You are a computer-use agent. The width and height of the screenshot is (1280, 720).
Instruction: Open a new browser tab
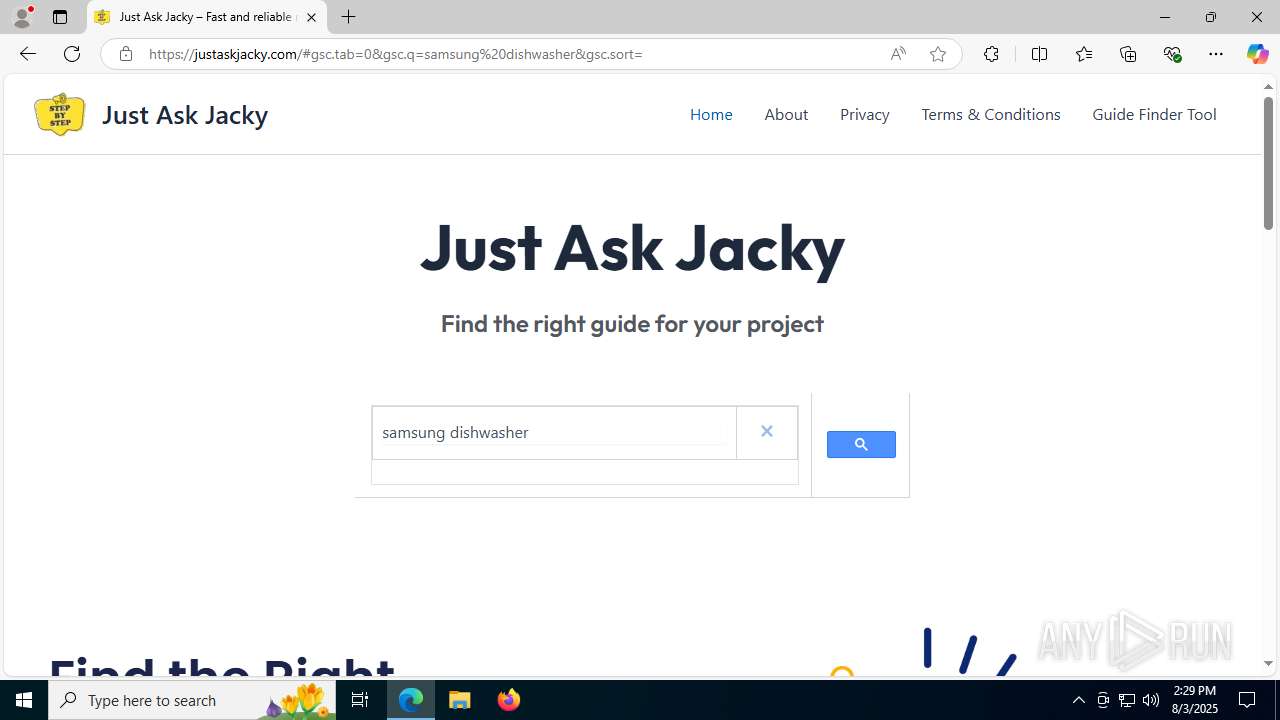(x=348, y=17)
